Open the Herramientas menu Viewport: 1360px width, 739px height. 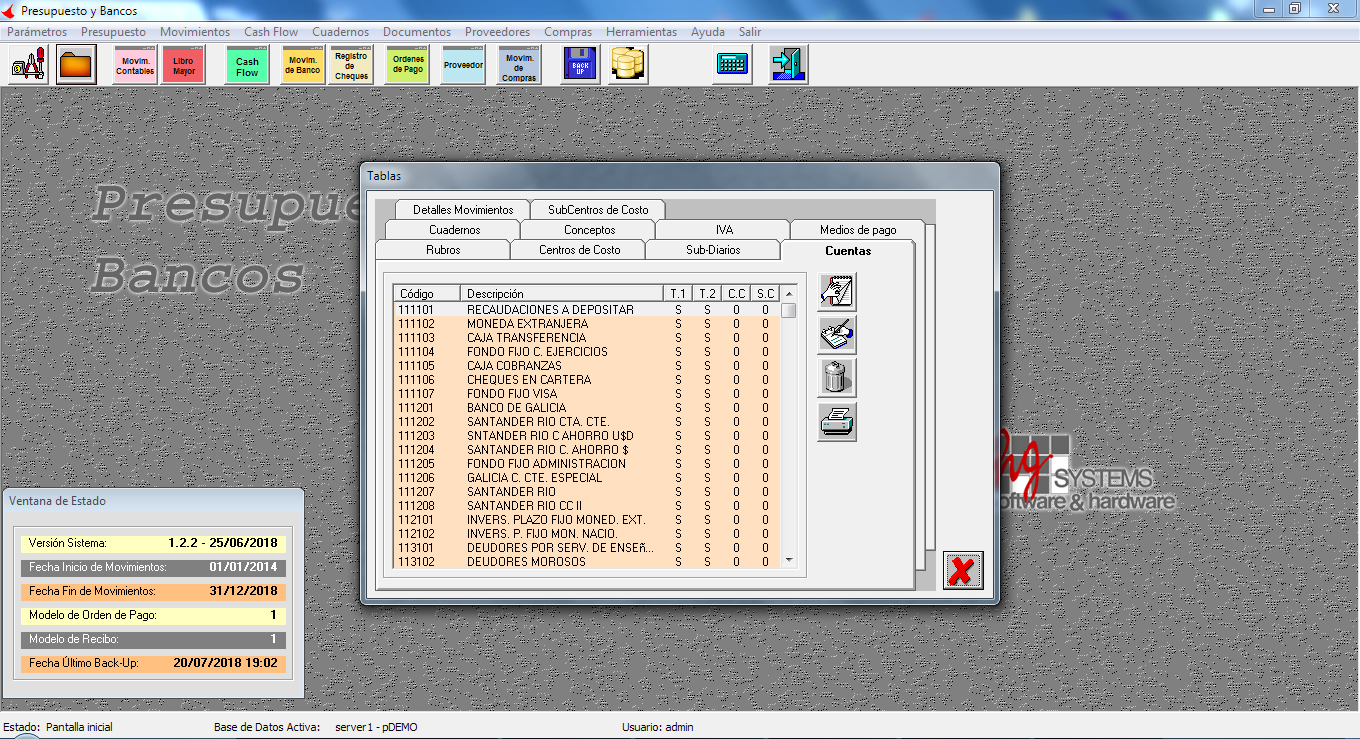[x=641, y=32]
